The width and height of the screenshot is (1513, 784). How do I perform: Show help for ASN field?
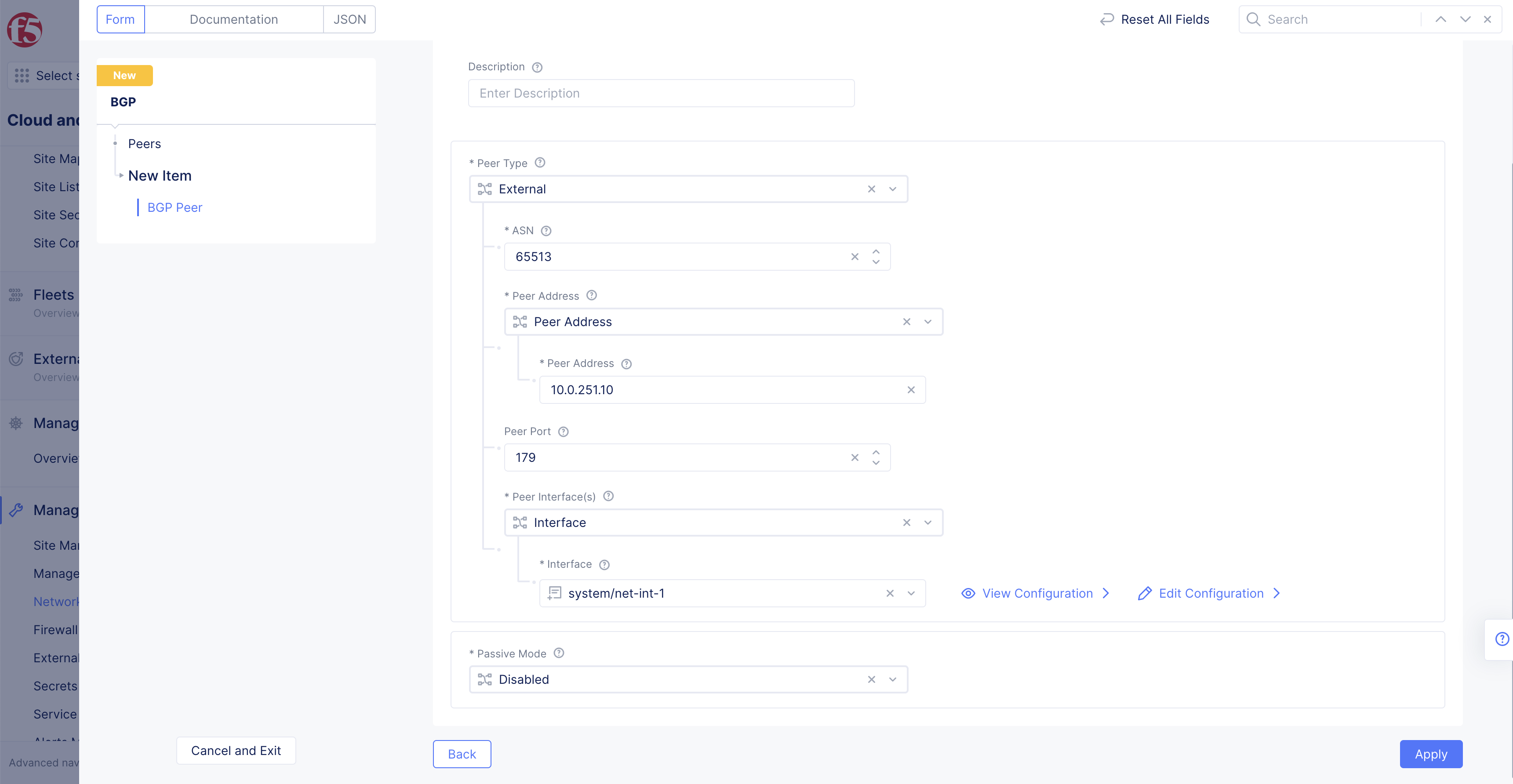tap(546, 231)
